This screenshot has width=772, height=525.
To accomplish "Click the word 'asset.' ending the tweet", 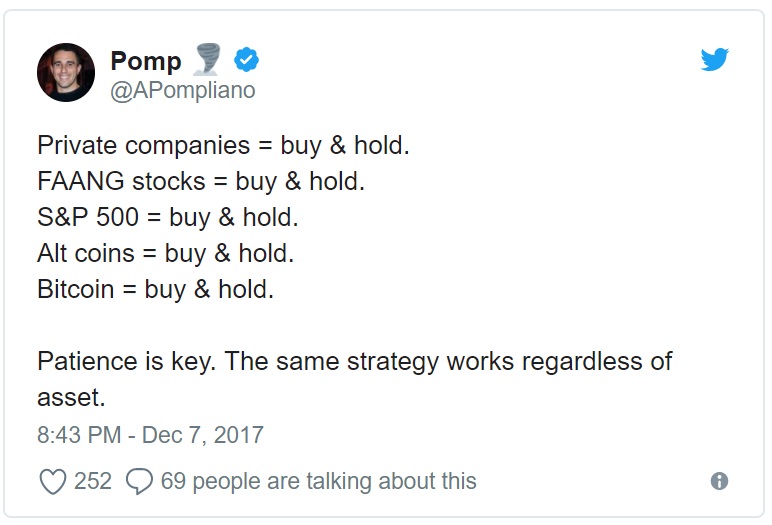I will tap(71, 398).
